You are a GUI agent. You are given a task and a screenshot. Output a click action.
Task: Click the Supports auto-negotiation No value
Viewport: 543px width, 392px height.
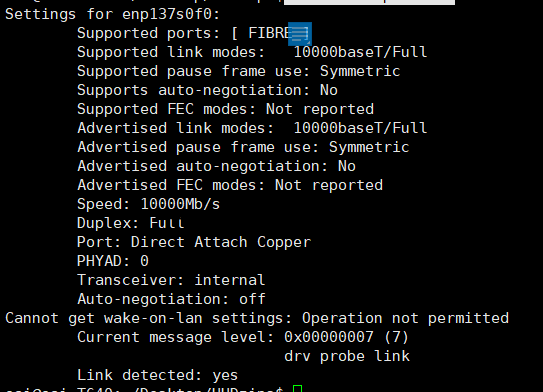[x=329, y=90]
